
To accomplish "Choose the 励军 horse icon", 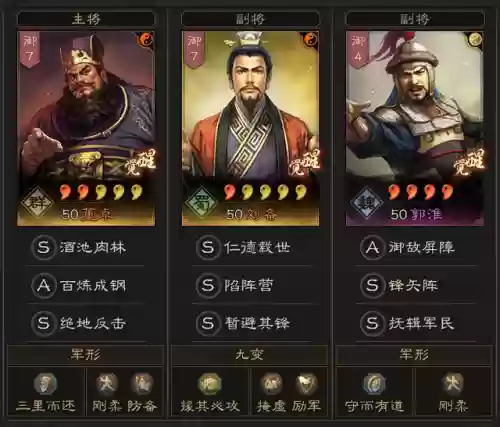I will click(306, 384).
